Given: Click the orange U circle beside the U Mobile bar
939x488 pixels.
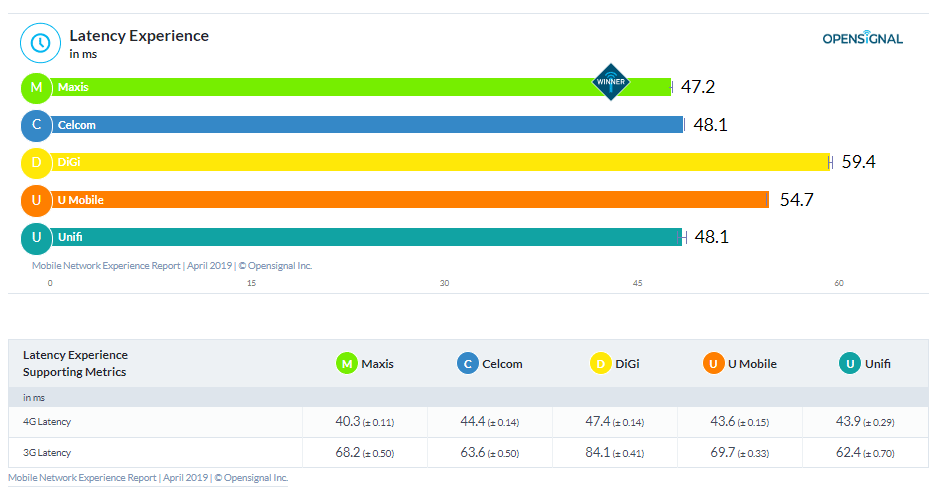Looking at the screenshot, I should pyautogui.click(x=36, y=200).
